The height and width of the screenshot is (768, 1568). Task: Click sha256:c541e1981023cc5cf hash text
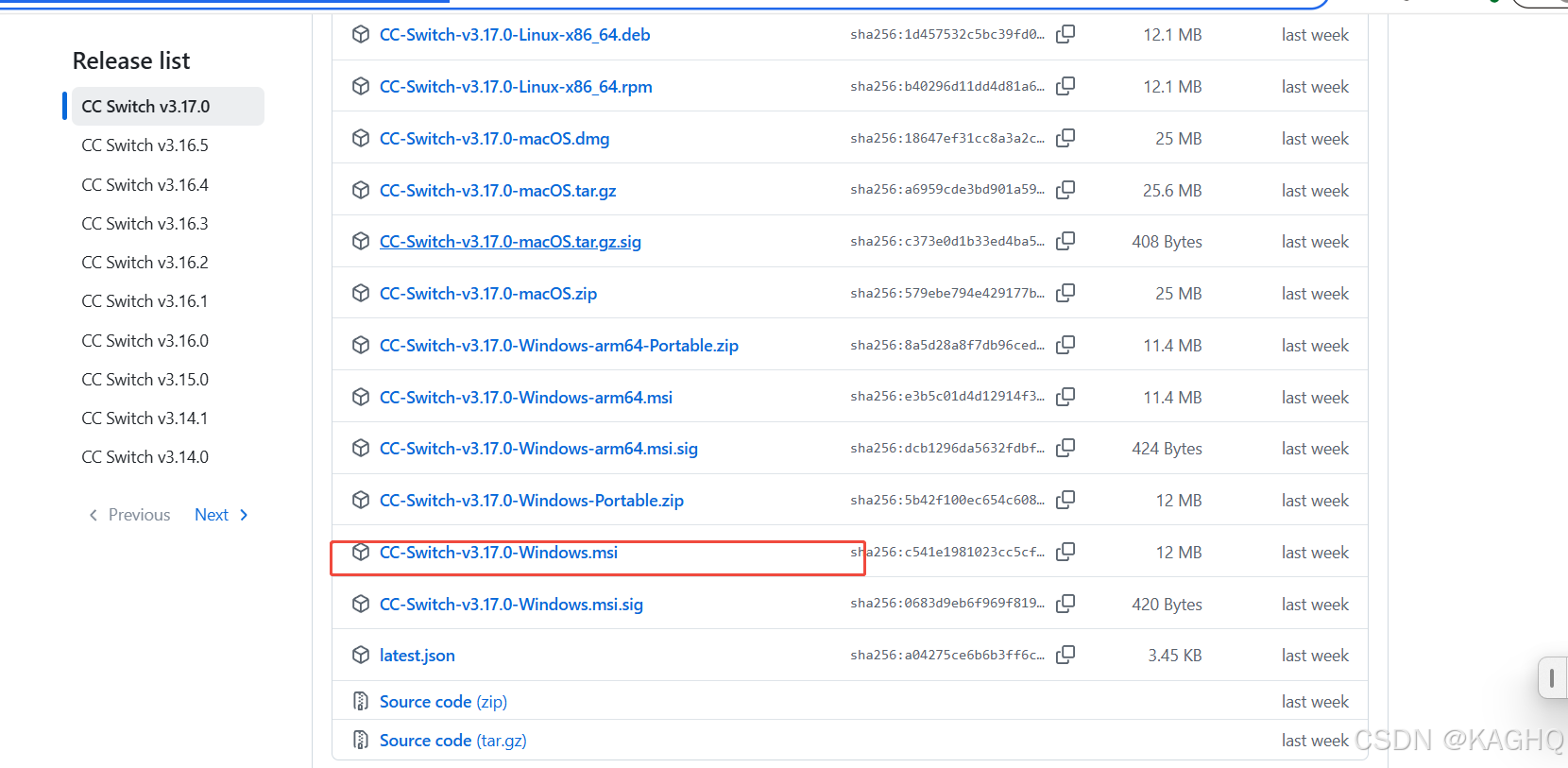947,552
